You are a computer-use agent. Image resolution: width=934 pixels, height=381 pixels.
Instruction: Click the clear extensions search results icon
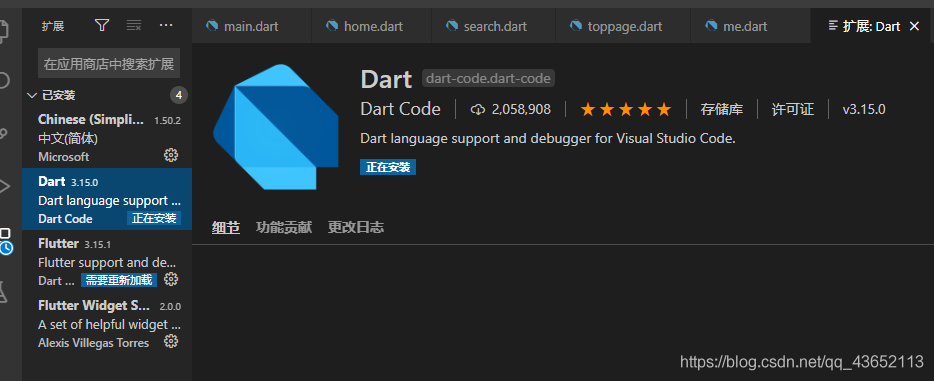(134, 25)
